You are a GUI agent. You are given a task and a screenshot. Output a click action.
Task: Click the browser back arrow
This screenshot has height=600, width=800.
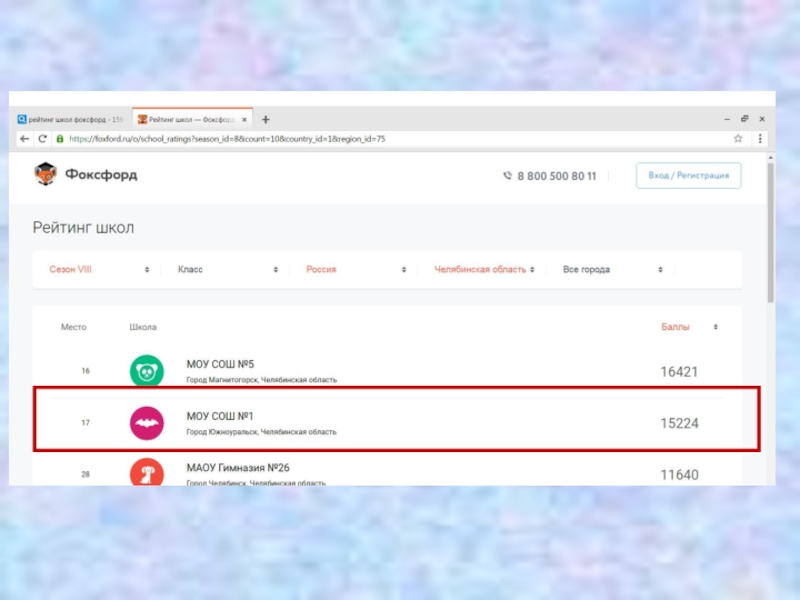pos(24,139)
